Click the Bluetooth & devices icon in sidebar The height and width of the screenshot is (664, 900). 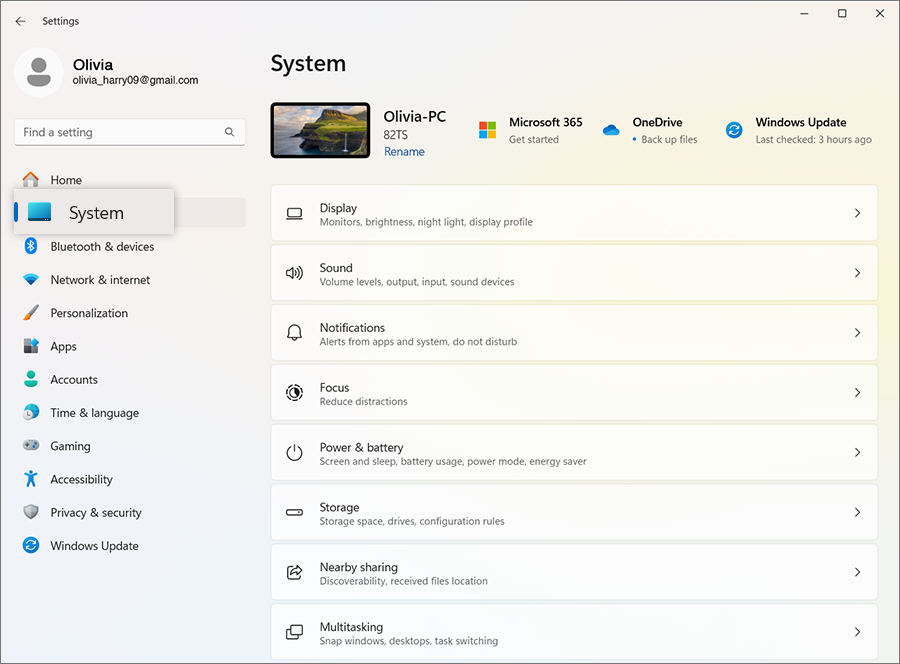pos(31,246)
